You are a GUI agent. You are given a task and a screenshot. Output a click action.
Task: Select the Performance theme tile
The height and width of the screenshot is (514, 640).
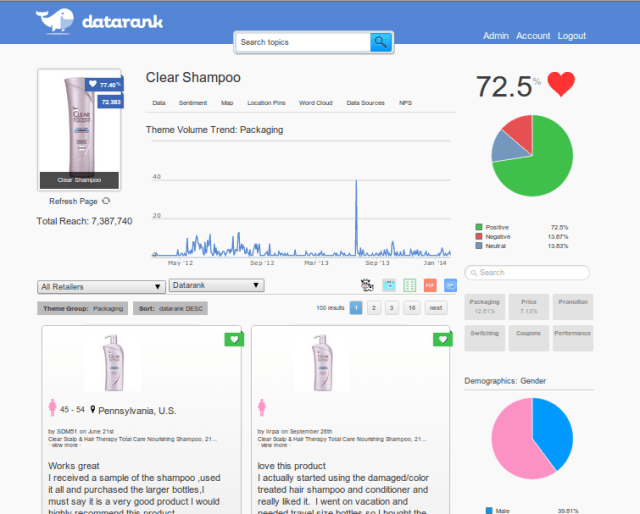(573, 338)
